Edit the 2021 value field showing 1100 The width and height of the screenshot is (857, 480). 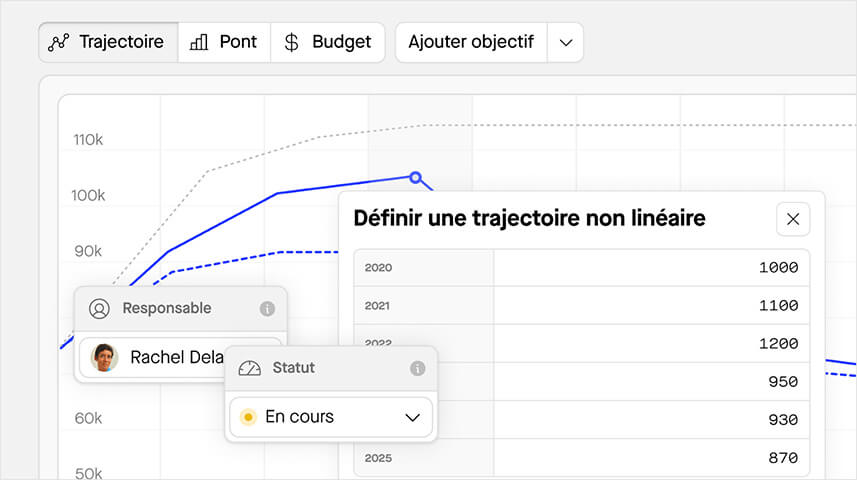651,306
